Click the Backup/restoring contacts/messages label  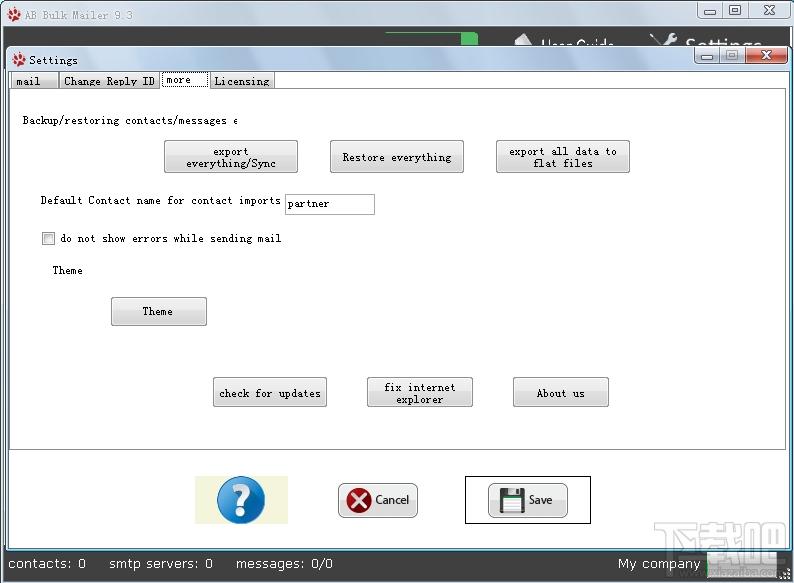[130, 121]
